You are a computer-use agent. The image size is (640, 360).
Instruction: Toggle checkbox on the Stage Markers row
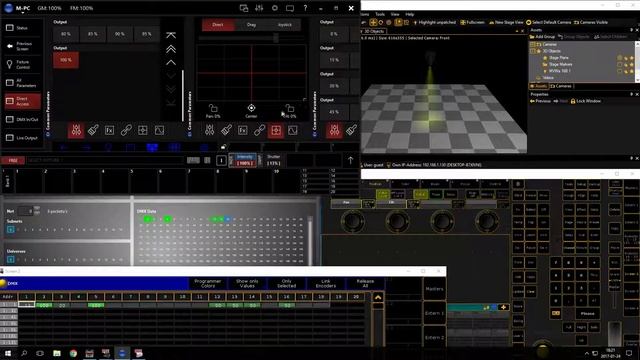click(x=620, y=64)
